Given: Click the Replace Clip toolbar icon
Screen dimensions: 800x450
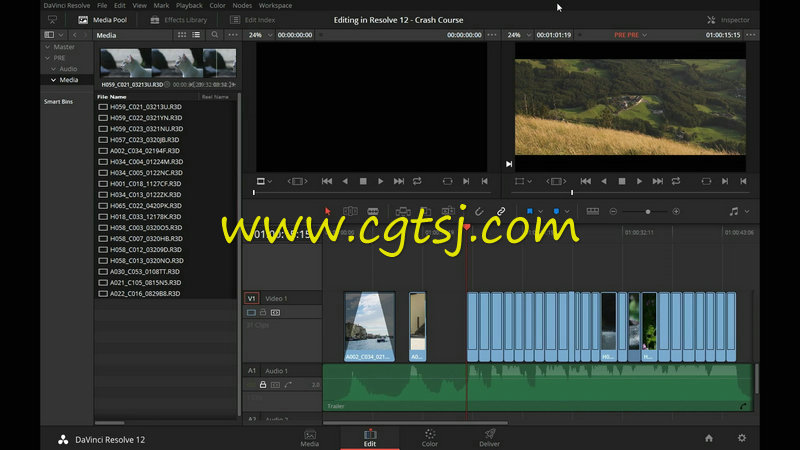Looking at the screenshot, I should click(x=448, y=211).
